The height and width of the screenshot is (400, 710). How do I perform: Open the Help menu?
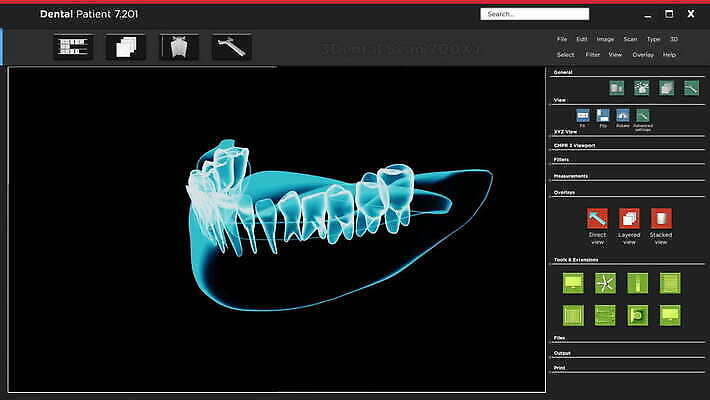669,55
